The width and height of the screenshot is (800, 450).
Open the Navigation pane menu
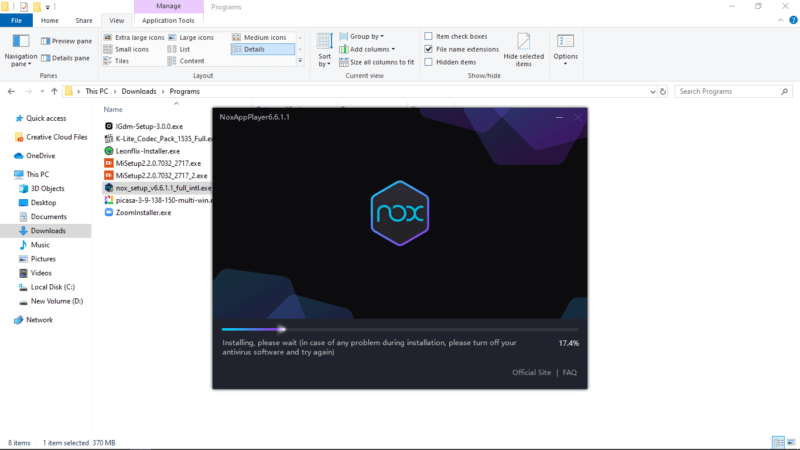20,51
